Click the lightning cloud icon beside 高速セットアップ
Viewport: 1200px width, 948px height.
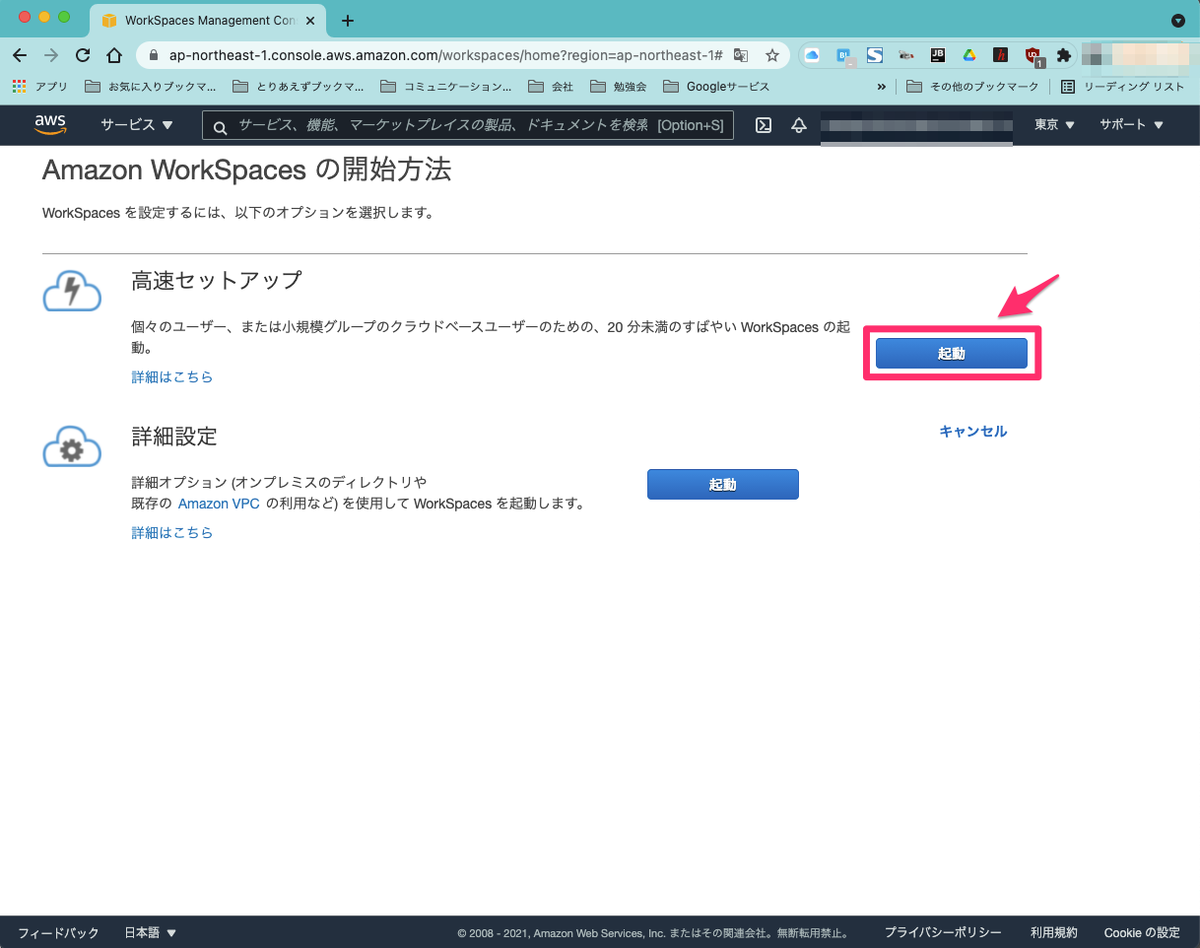pyautogui.click(x=71, y=291)
